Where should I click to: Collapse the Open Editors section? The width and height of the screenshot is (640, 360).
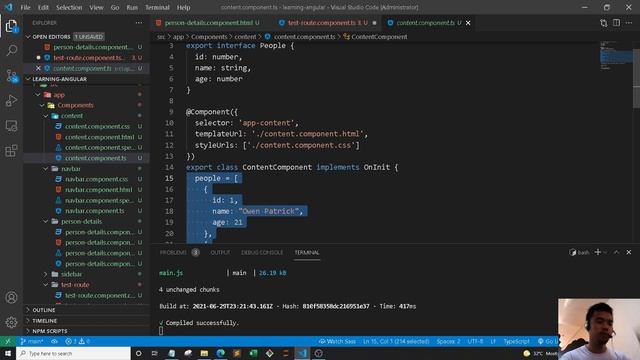click(28, 37)
